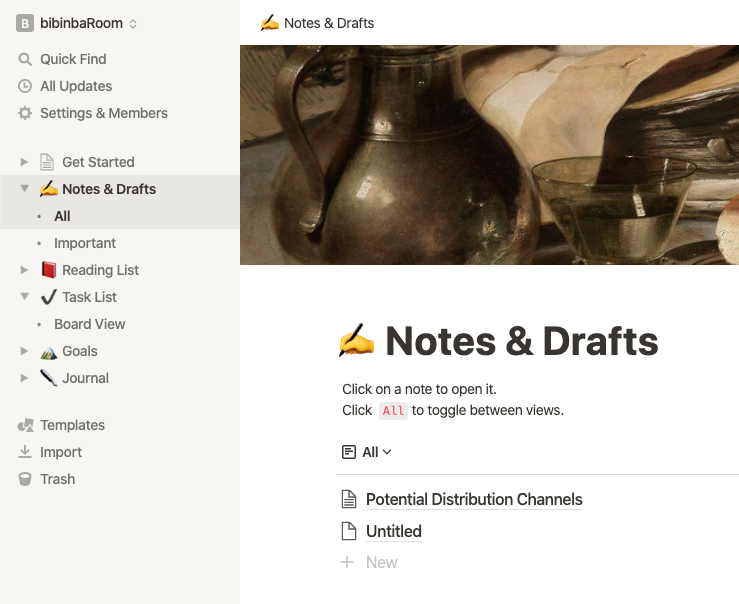Click the list view icon beside All

click(x=349, y=452)
